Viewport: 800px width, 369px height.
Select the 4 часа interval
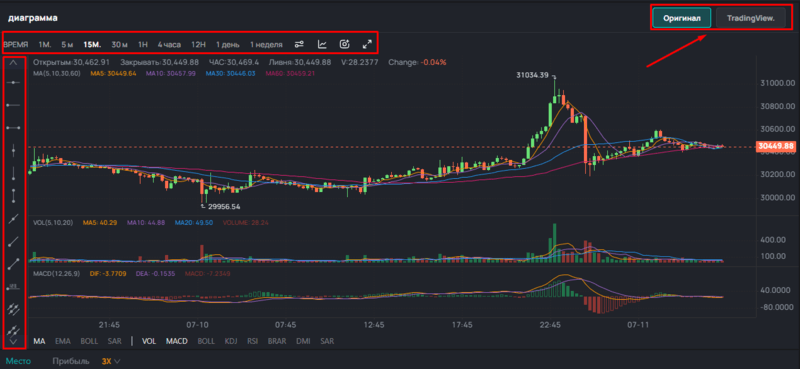tap(169, 45)
